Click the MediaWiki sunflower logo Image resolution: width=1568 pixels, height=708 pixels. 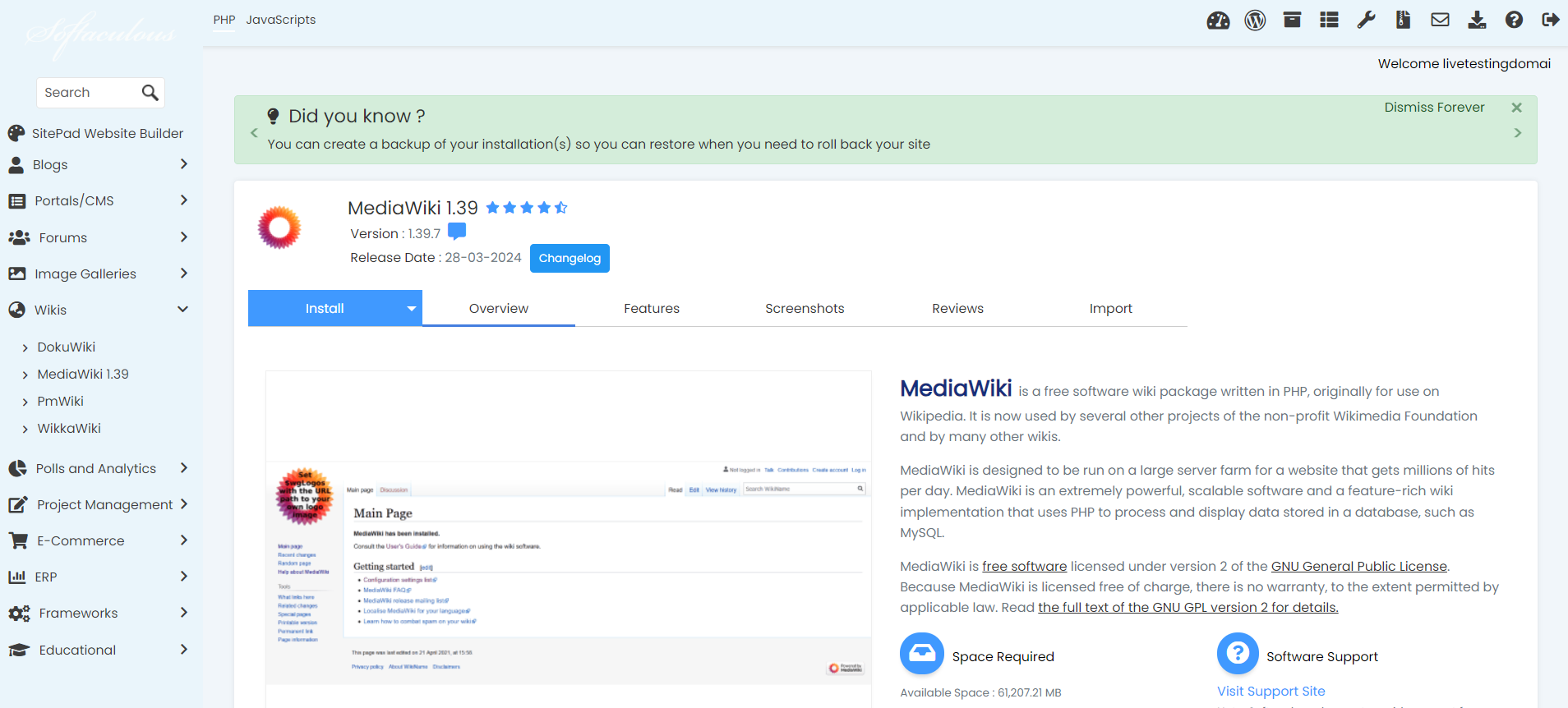279,228
